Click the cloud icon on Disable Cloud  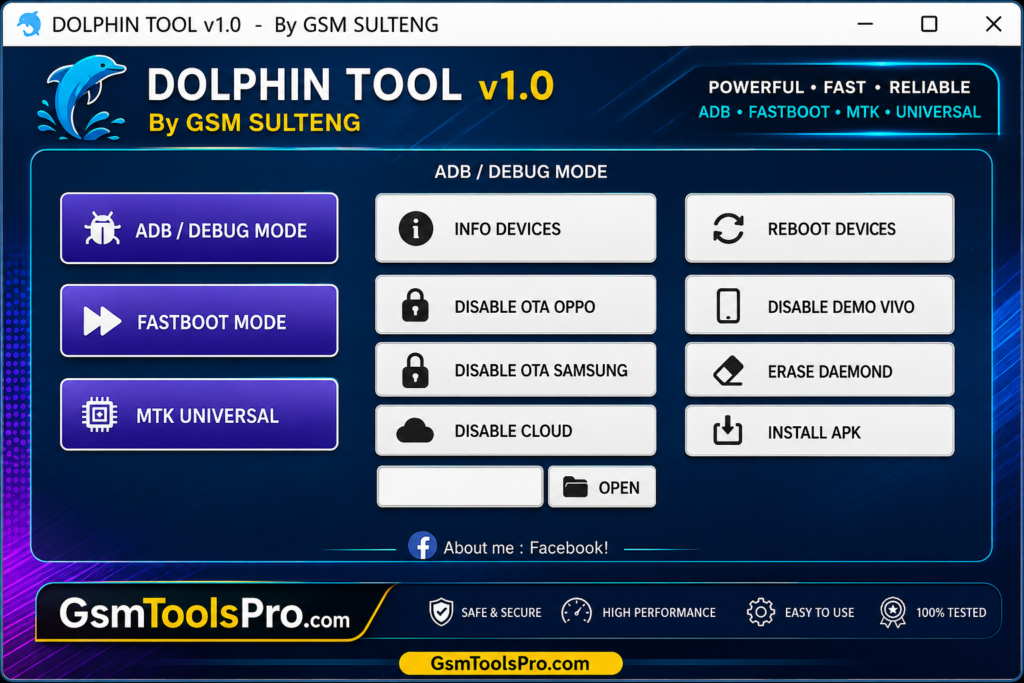pyautogui.click(x=415, y=431)
